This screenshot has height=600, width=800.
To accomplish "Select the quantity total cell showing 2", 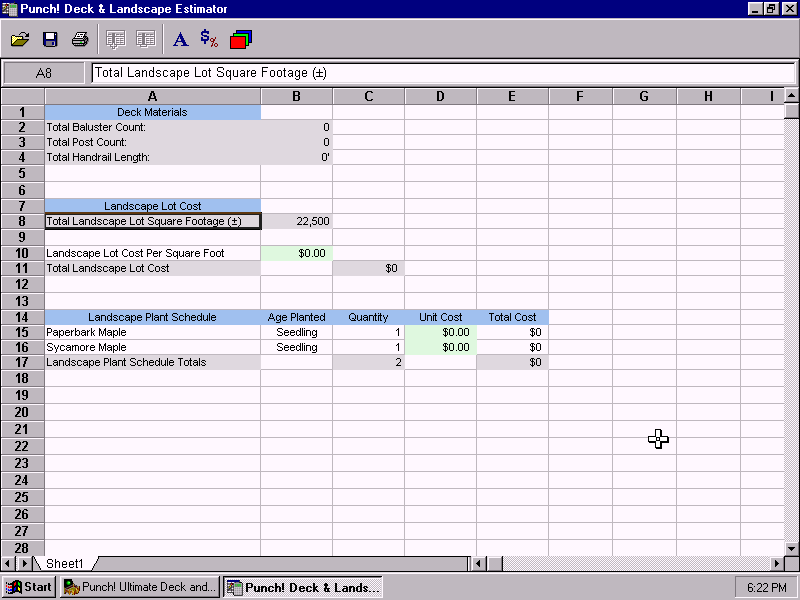I will 368,362.
